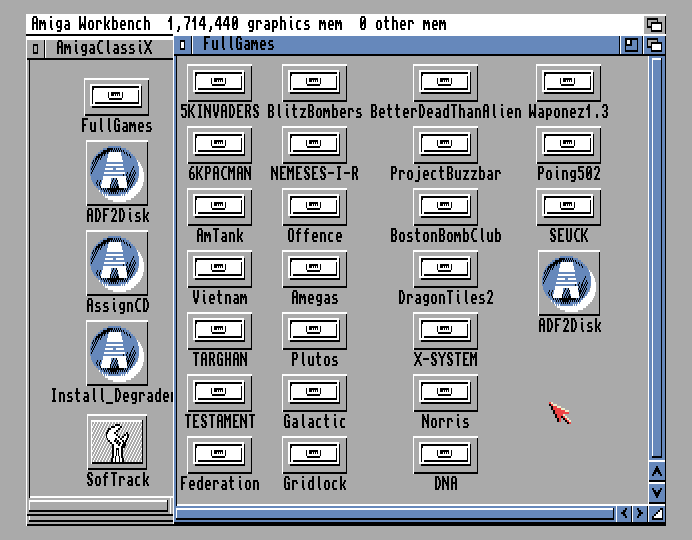
Task: Open the 5KINVADERS drawer icon
Action: (x=219, y=83)
